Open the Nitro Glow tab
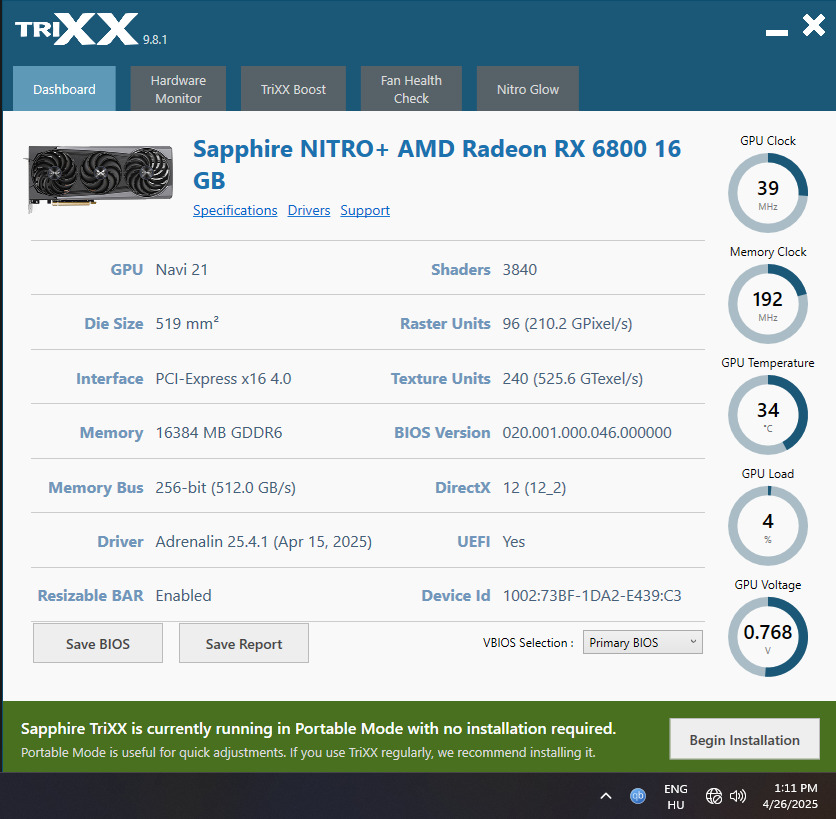The width and height of the screenshot is (836, 819). coord(528,89)
